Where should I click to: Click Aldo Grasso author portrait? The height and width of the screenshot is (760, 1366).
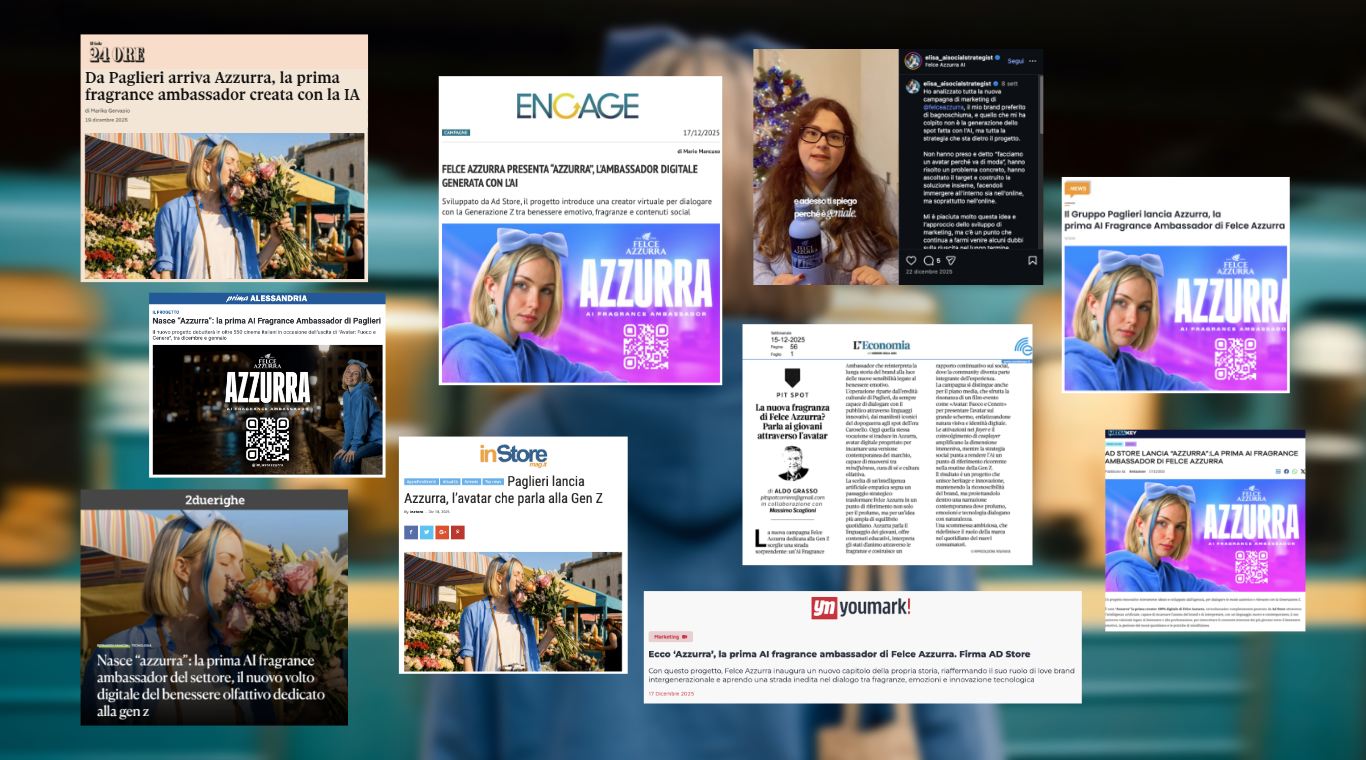click(x=793, y=462)
